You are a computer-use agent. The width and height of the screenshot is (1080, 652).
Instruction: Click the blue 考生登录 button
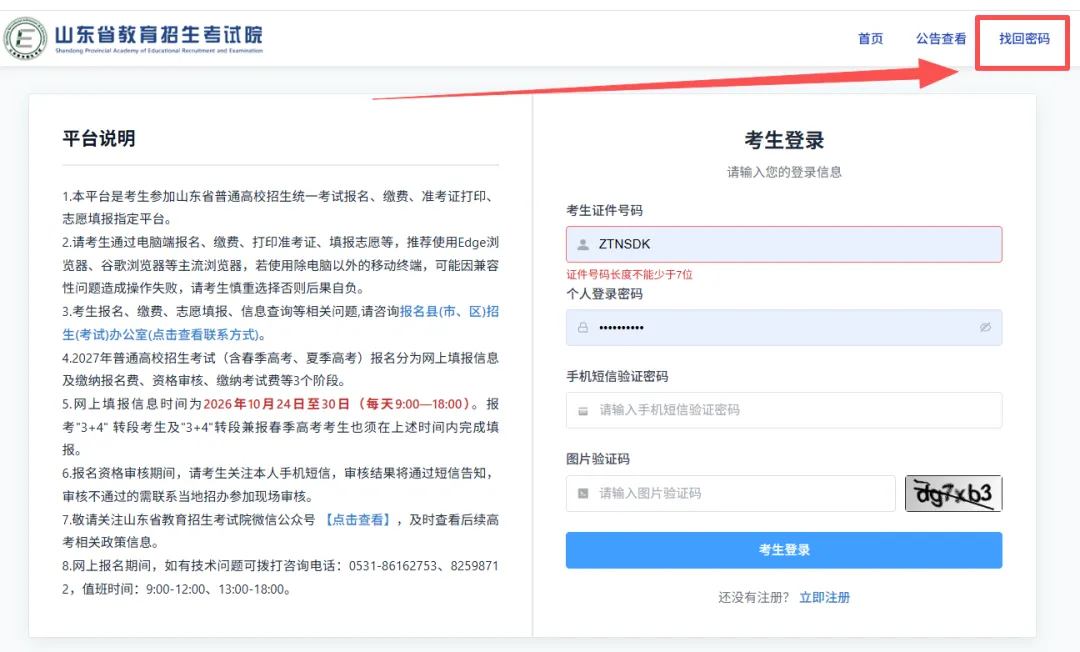coord(784,550)
